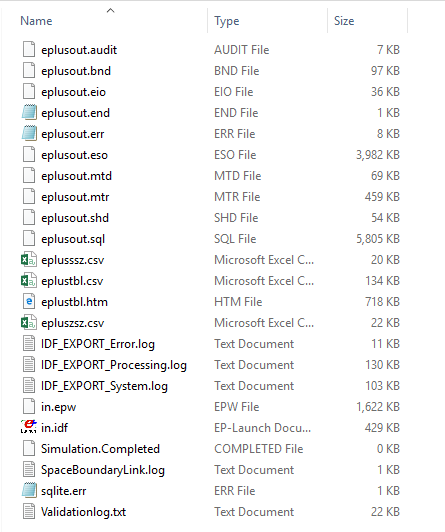The width and height of the screenshot is (445, 532).
Task: Click the blank file icon for eplusout.sql
Action: coord(29,239)
